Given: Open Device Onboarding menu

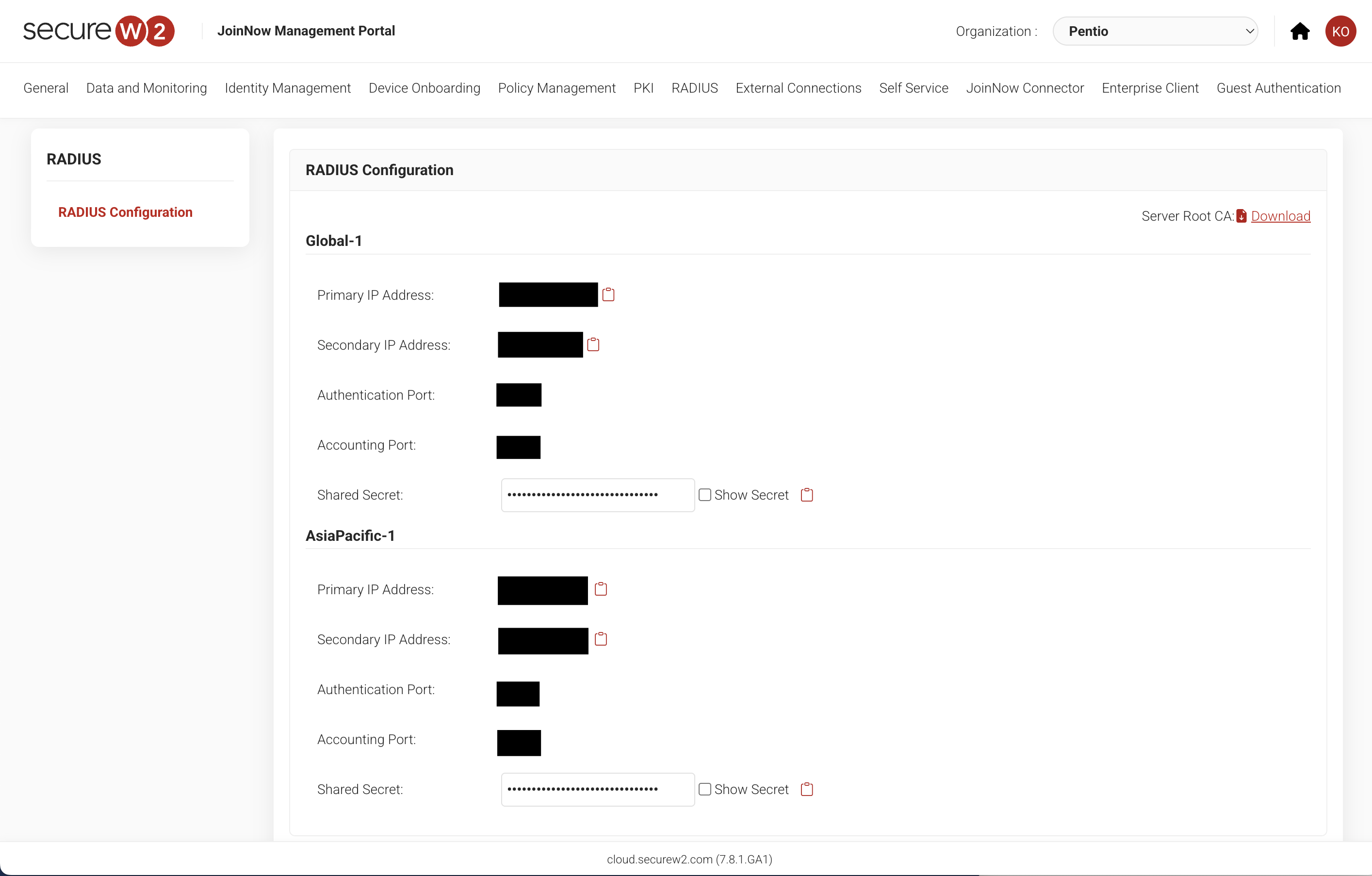Looking at the screenshot, I should click(x=425, y=88).
